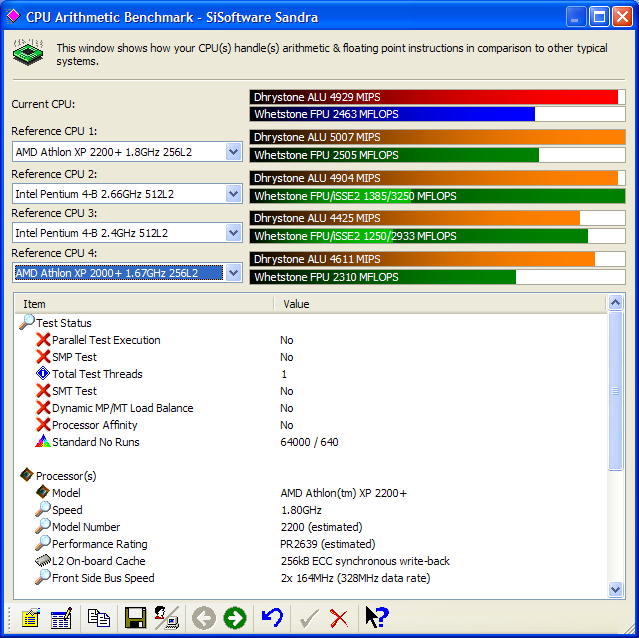Click the value PR2639 (estimated)
The width and height of the screenshot is (639, 638).
[x=328, y=544]
